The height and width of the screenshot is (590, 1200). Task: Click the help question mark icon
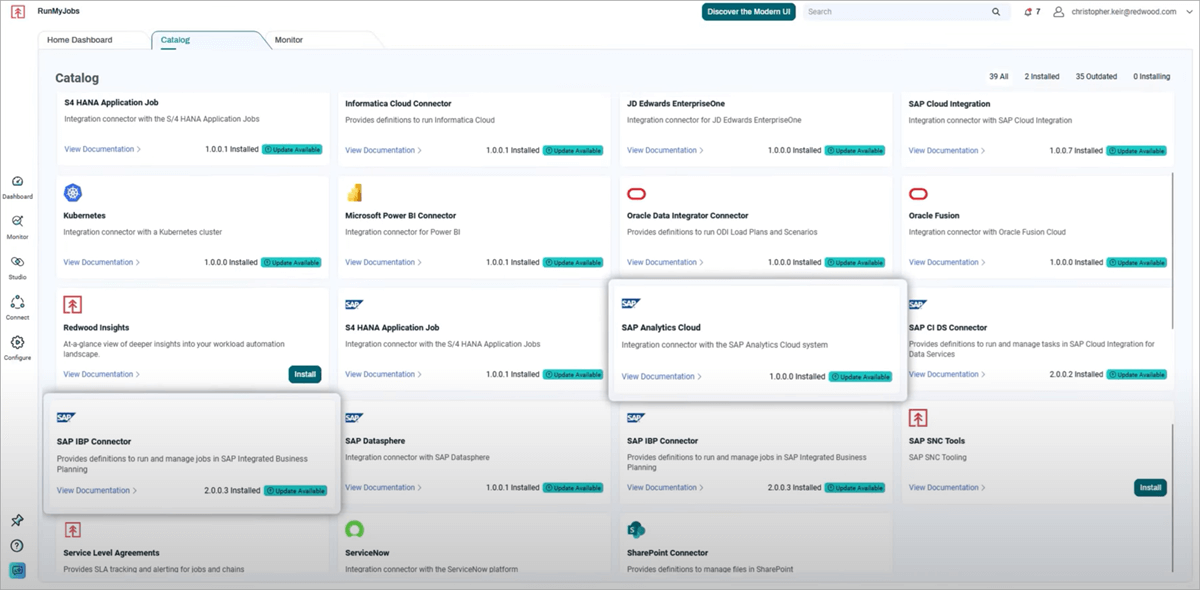tap(18, 545)
